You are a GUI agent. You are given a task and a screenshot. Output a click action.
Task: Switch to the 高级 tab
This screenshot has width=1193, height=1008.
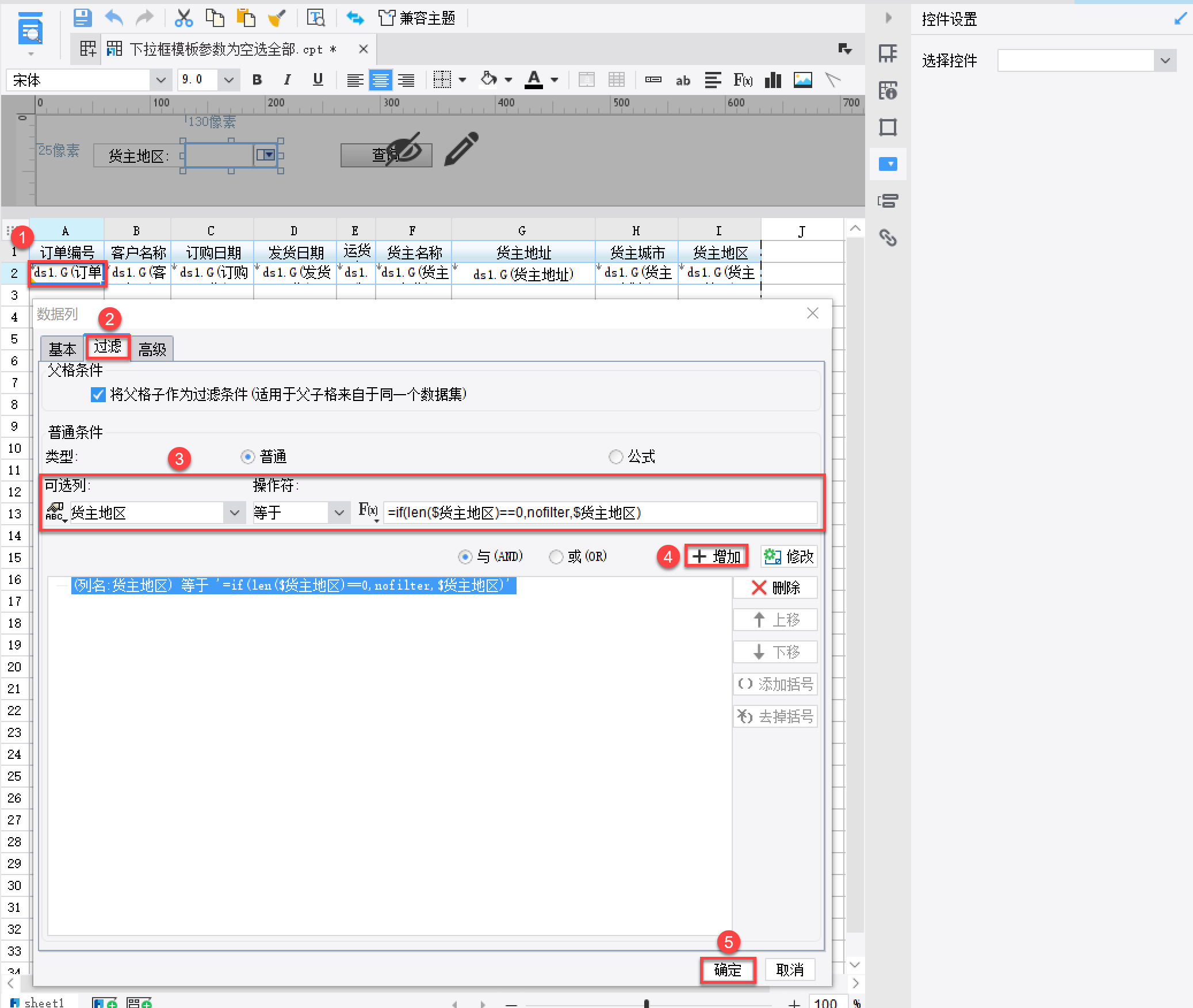click(x=152, y=349)
